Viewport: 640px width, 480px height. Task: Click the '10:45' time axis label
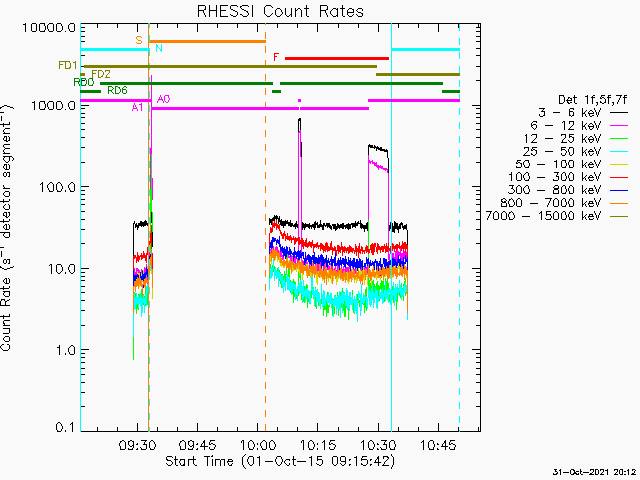pos(438,445)
